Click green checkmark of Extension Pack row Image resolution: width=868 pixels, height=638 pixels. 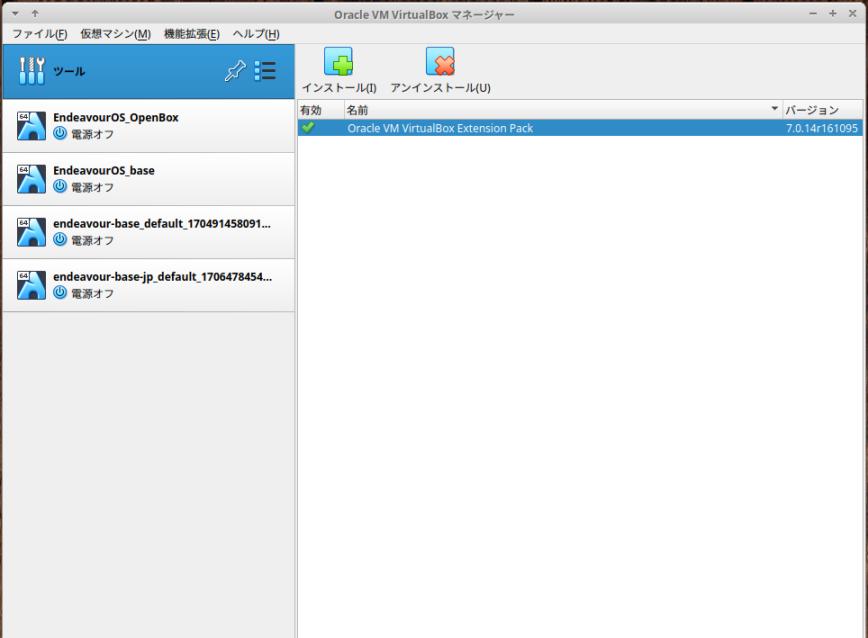308,127
